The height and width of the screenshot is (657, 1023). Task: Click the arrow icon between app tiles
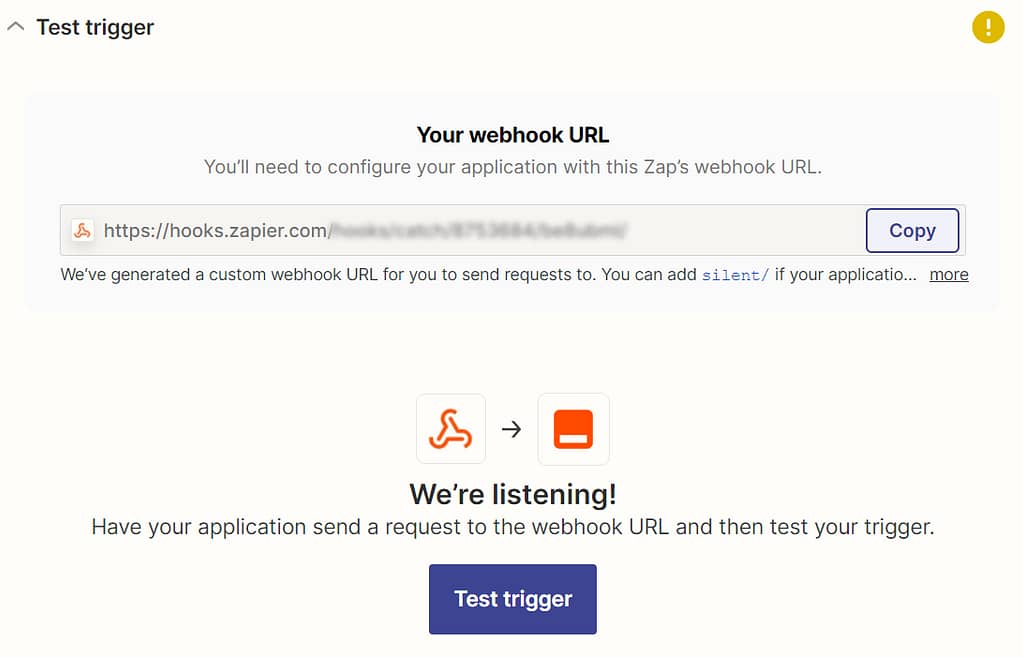512,429
